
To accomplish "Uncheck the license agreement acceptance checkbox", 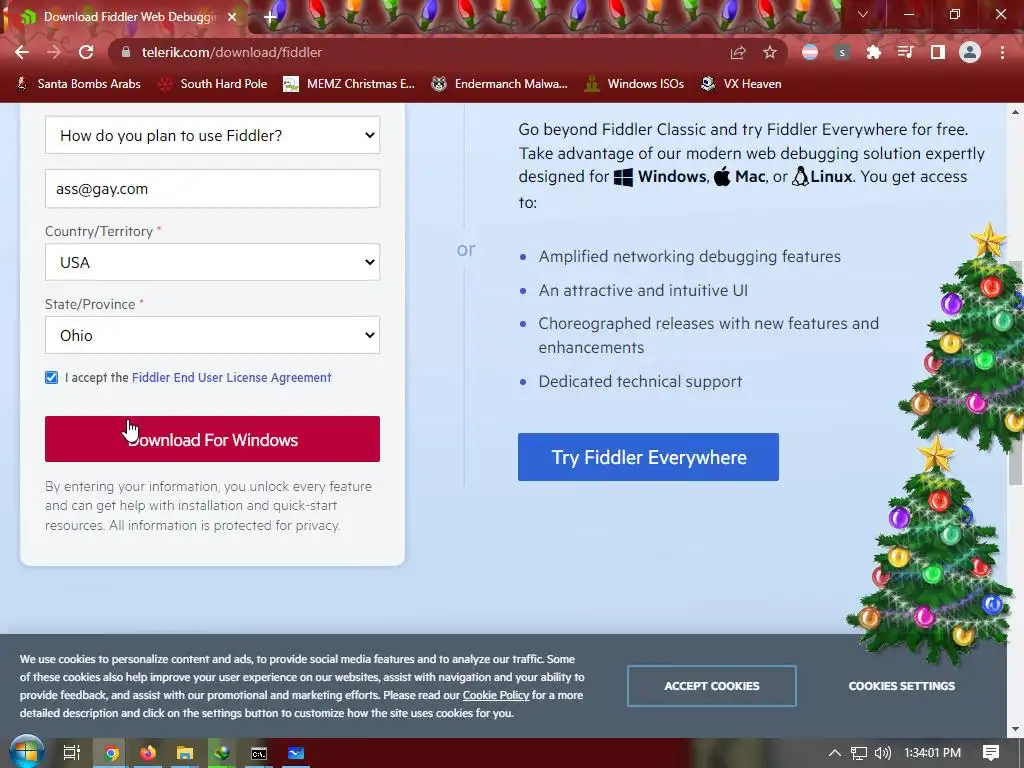I will tap(52, 377).
